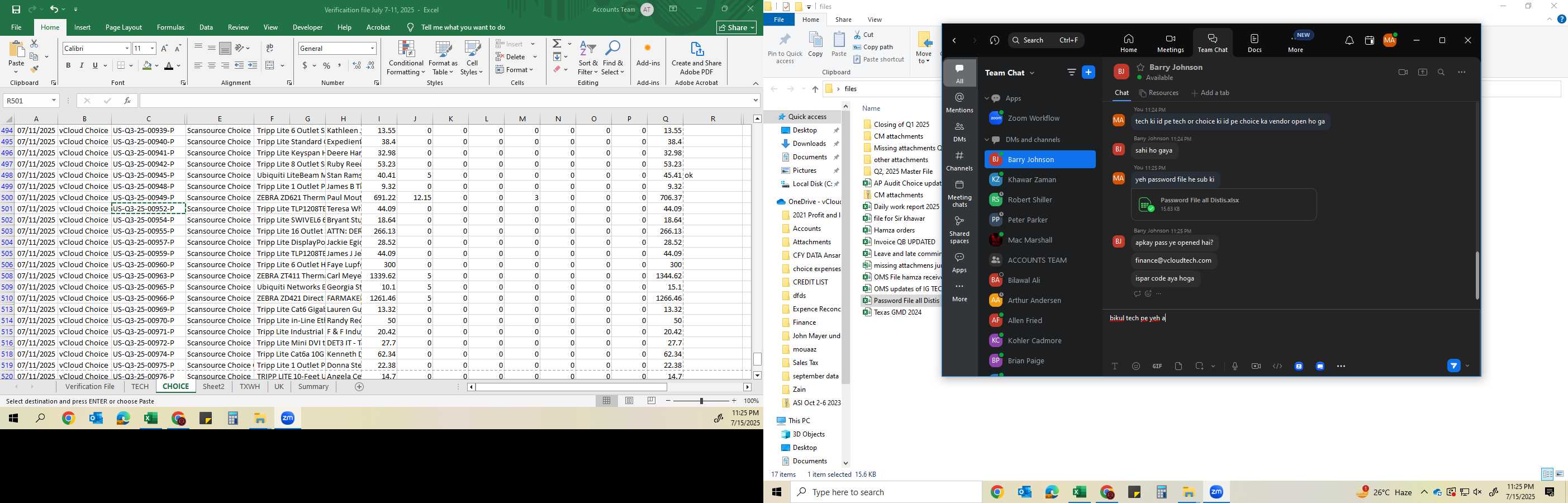Expand the Team Chat header dropdown
The height and width of the screenshot is (503, 1568).
click(1032, 73)
